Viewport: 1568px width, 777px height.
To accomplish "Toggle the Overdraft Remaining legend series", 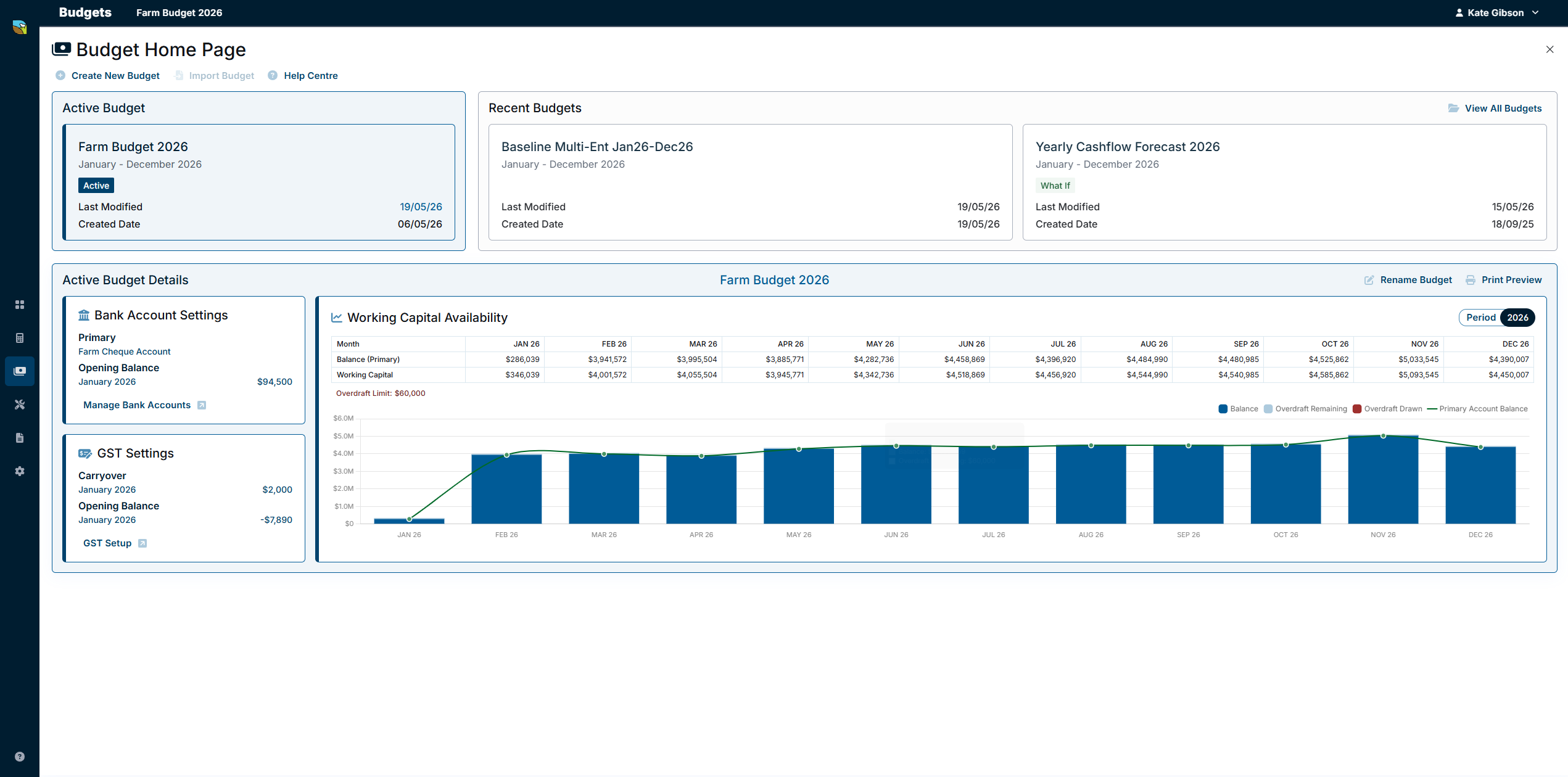I will tap(1305, 409).
